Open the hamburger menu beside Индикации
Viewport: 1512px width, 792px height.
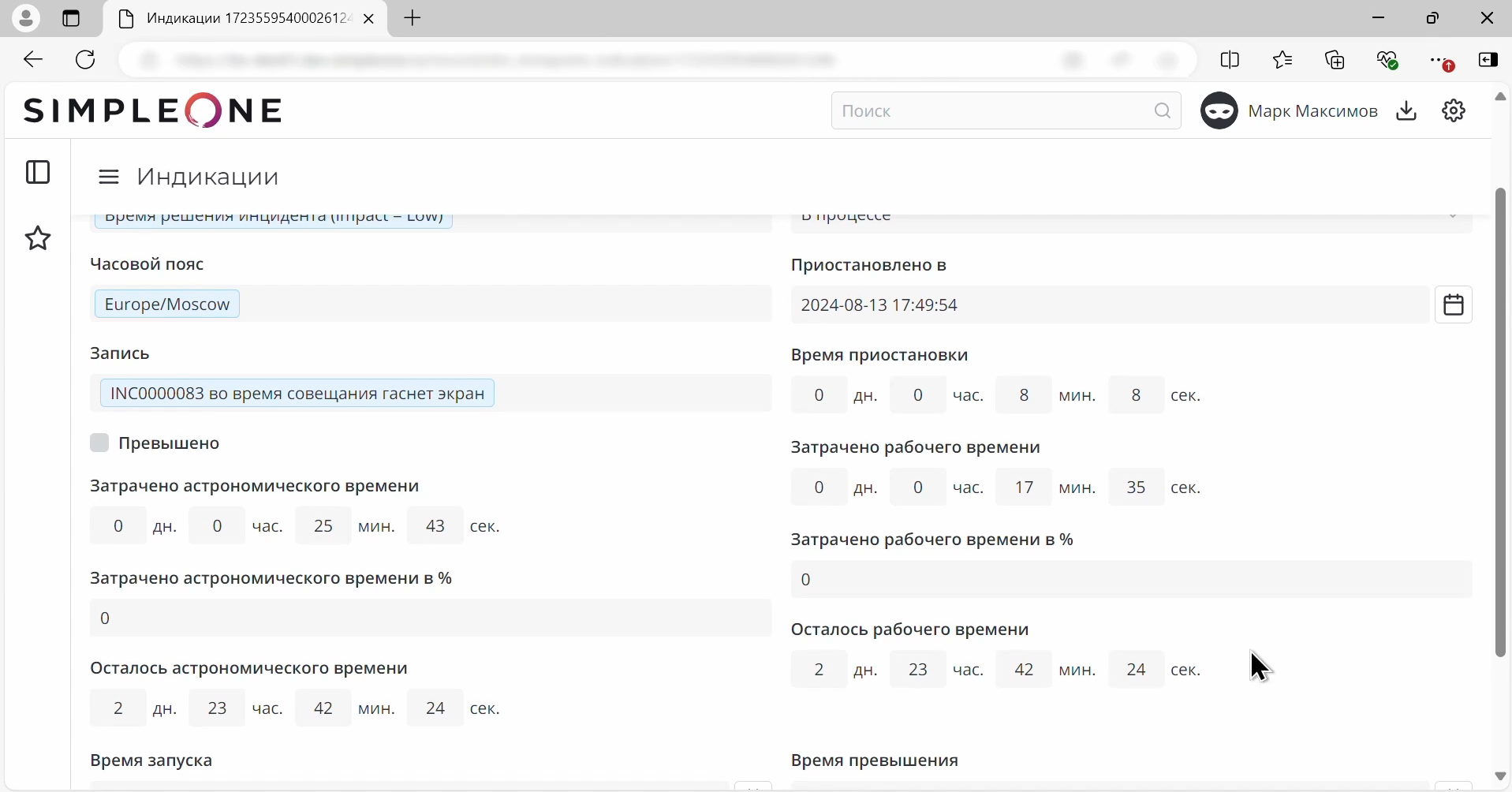coord(109,177)
